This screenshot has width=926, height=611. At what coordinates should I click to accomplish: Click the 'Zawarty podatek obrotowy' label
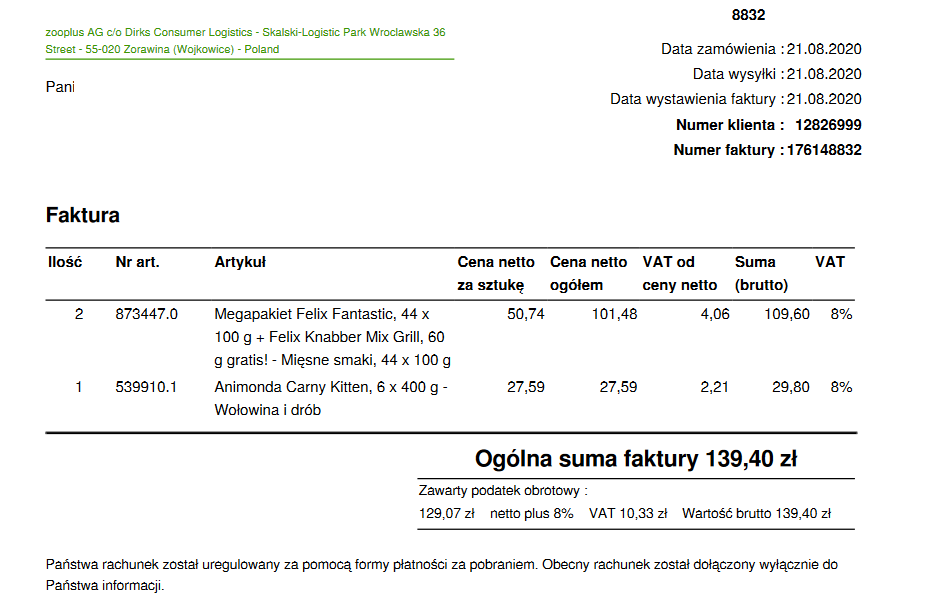(x=503, y=491)
